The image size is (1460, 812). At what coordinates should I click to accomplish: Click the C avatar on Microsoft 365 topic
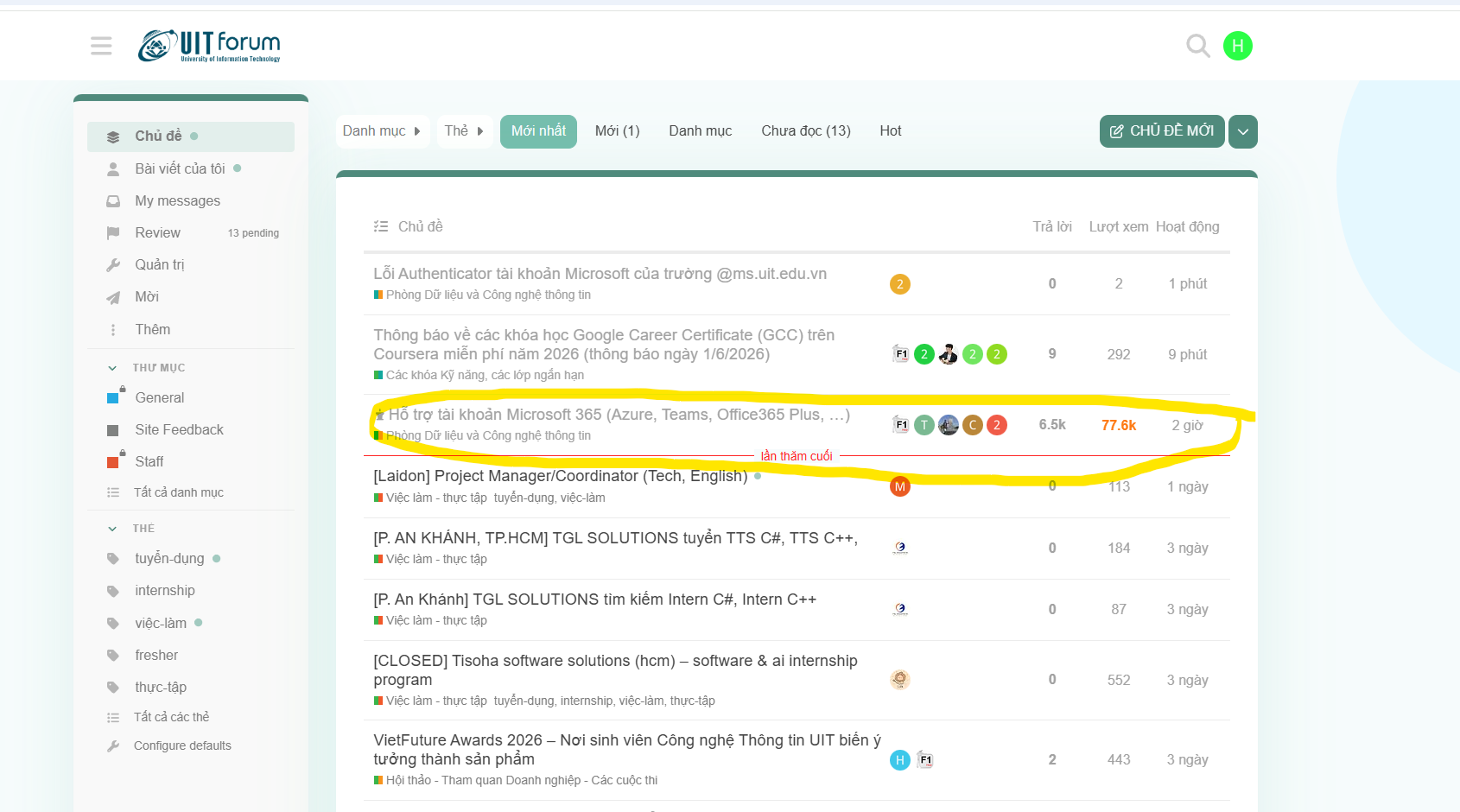[x=973, y=425]
